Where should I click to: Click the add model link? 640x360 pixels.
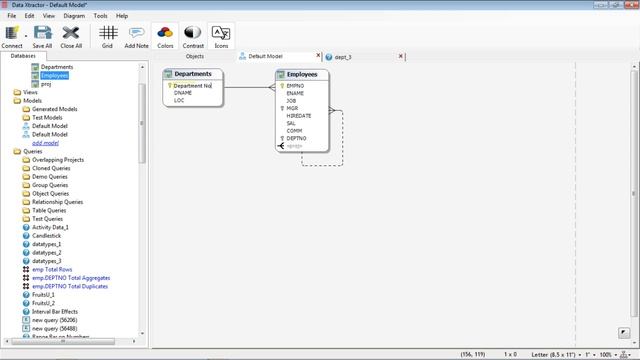(x=45, y=143)
